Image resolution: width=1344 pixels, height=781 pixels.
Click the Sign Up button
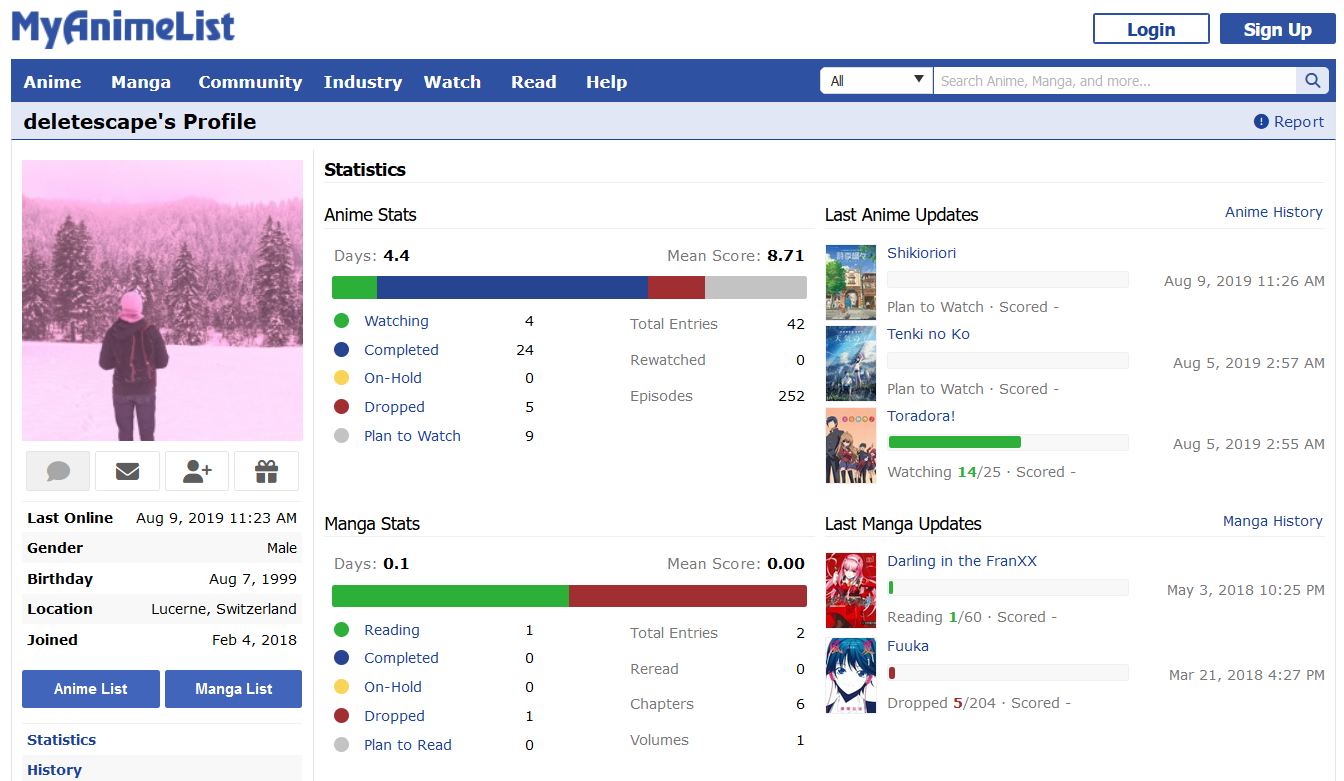coord(1277,29)
